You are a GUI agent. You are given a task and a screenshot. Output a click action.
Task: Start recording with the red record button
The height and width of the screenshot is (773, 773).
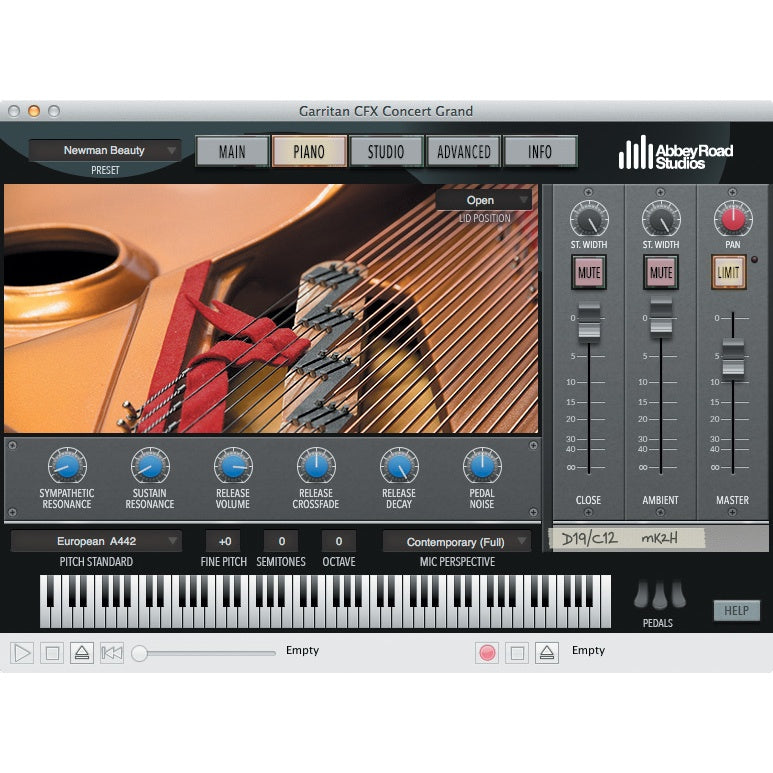tap(487, 653)
